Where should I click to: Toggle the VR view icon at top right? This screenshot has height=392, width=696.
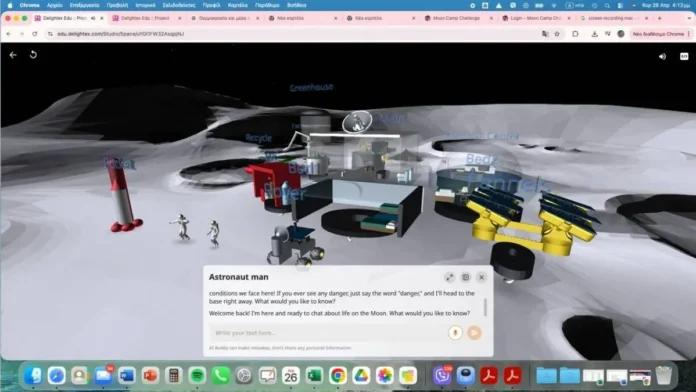click(684, 56)
